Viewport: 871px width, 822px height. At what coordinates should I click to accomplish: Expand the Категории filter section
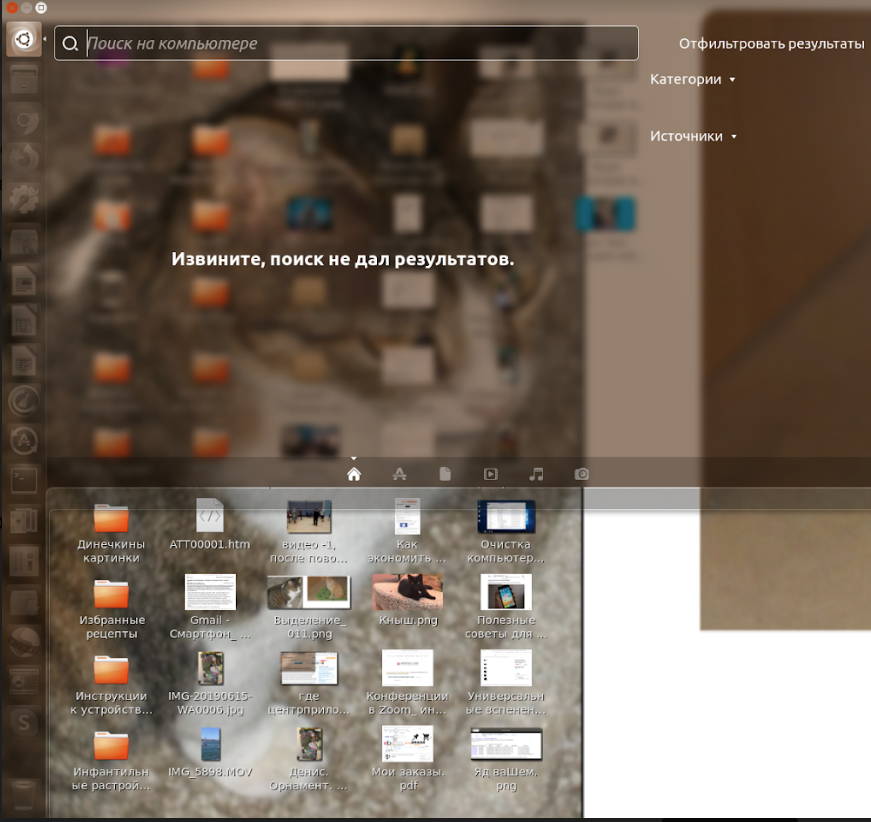tap(692, 79)
